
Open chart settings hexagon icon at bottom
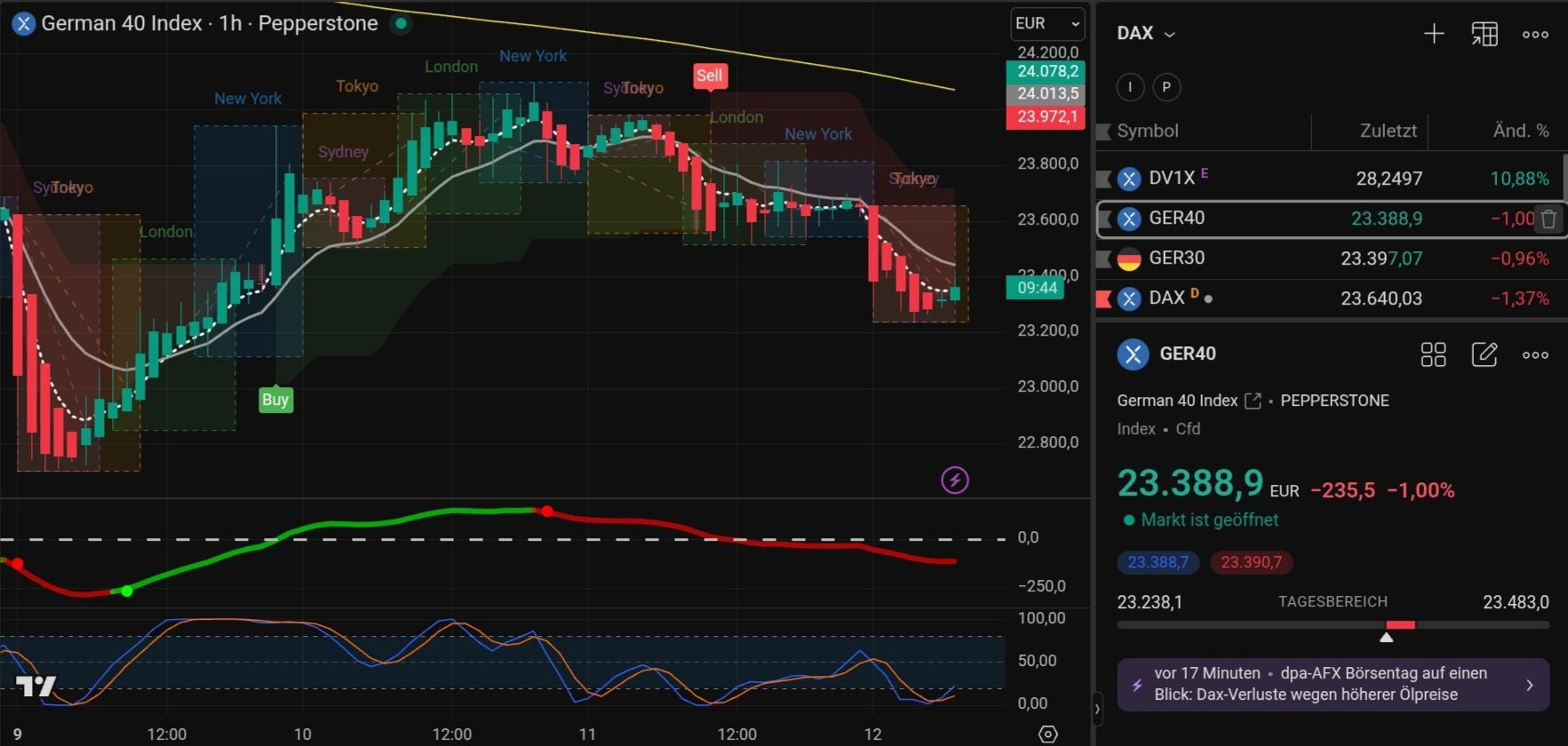pyautogui.click(x=1048, y=734)
